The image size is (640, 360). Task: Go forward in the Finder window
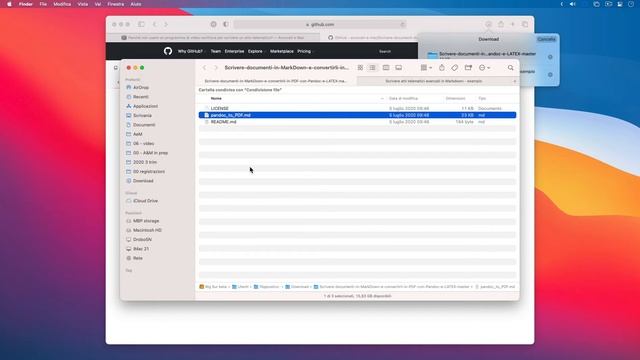[x=216, y=68]
